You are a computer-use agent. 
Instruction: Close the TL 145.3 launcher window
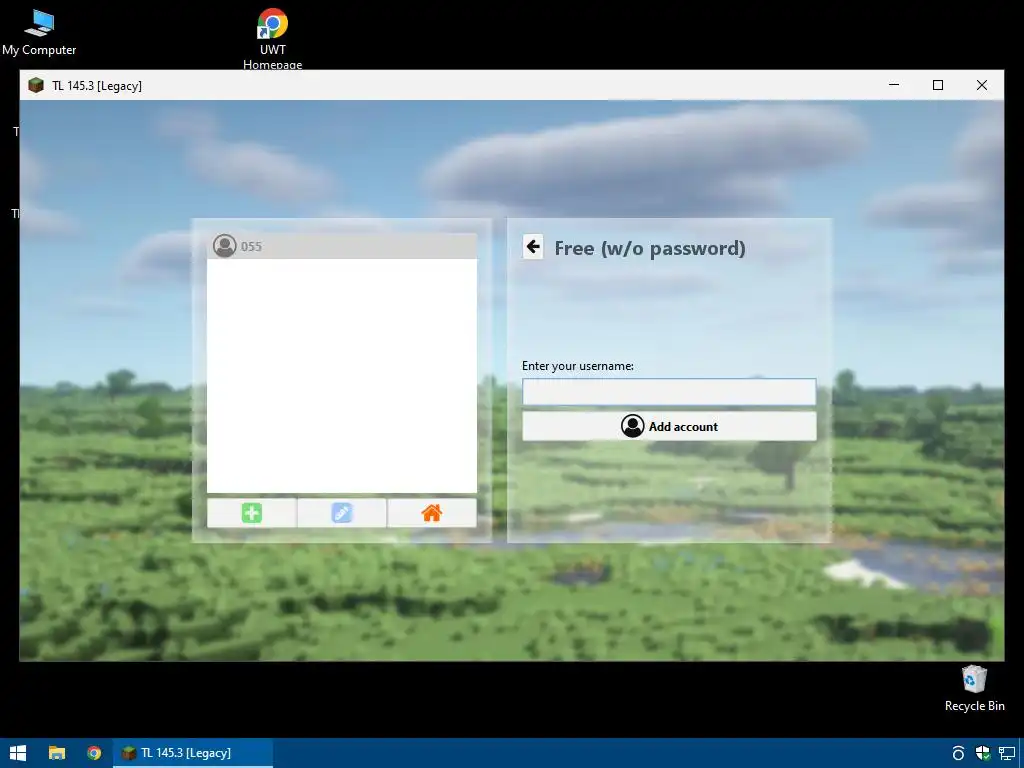[982, 85]
